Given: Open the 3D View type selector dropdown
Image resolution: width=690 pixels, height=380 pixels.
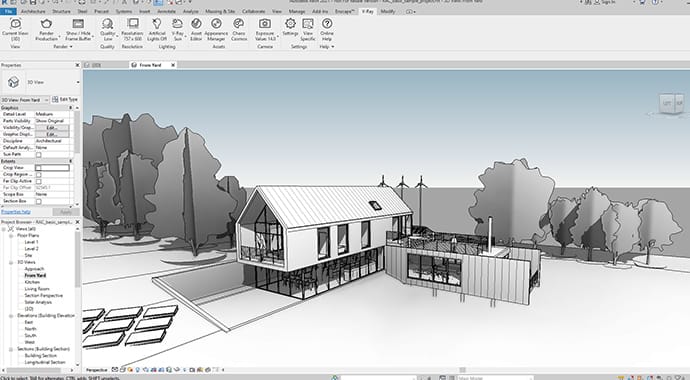Looking at the screenshot, I should pyautogui.click(x=78, y=82).
